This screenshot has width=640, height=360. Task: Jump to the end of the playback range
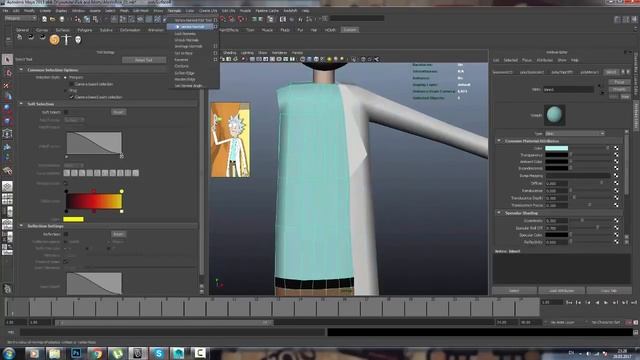click(634, 302)
